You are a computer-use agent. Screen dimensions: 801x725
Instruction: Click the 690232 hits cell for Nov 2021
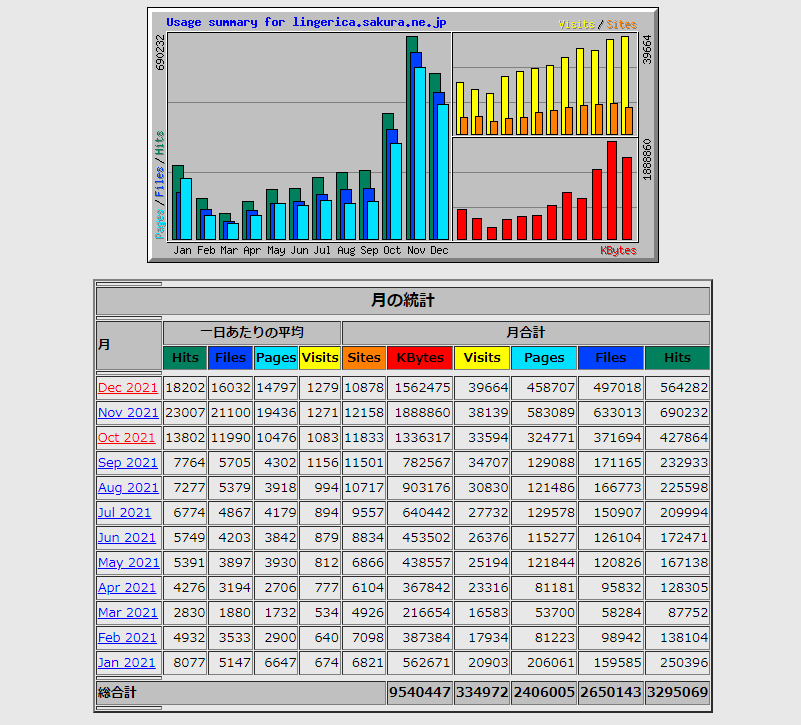[x=677, y=412]
